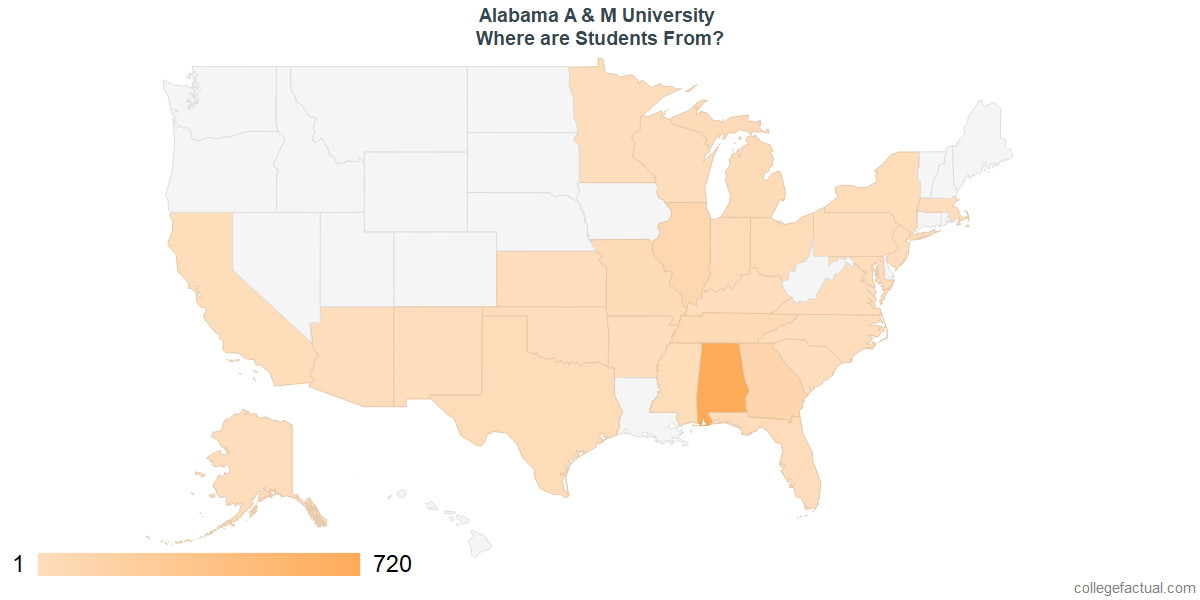Screen dimensions: 1200x600
Task: Click the "Where are Students From?" subtitle
Action: [599, 40]
